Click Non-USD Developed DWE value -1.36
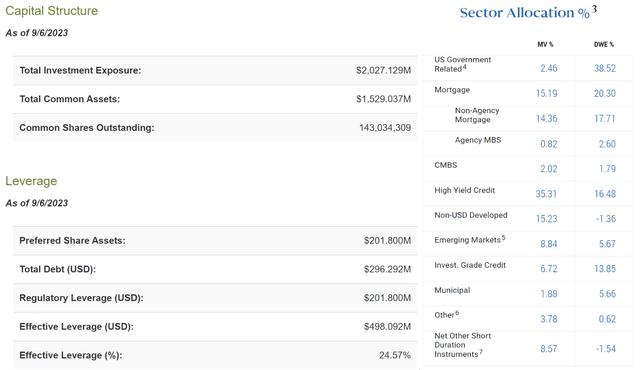Screen dimensions: 640x370 [606, 219]
